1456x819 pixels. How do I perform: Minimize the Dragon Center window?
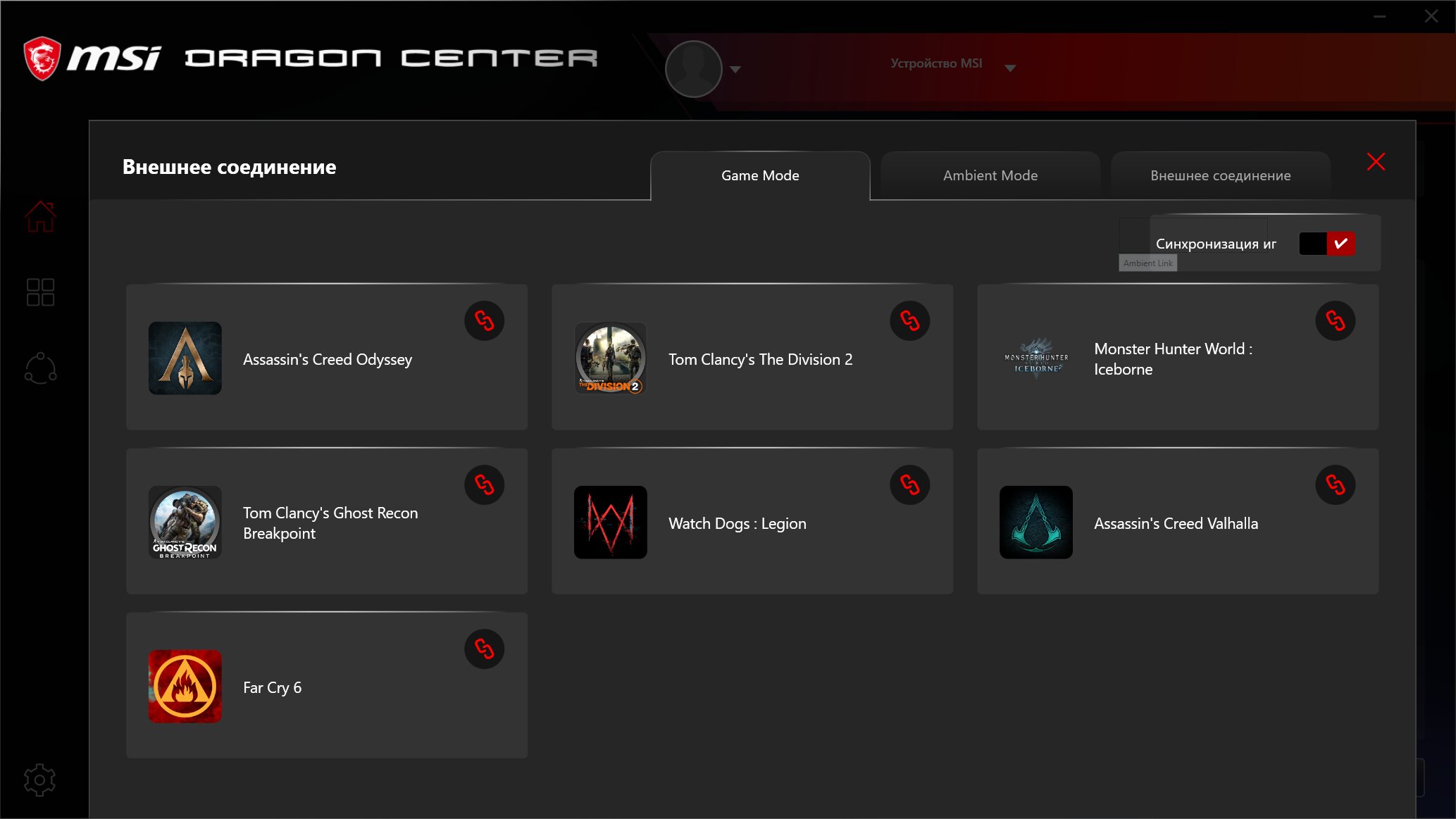(1379, 16)
